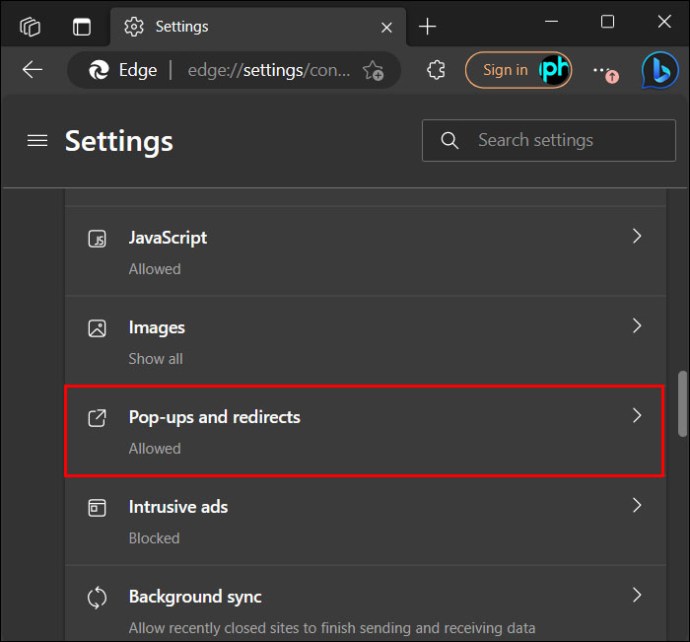Screen dimensions: 690x642
Task: Click the settings page scrollbar thumb
Action: pos(683,404)
